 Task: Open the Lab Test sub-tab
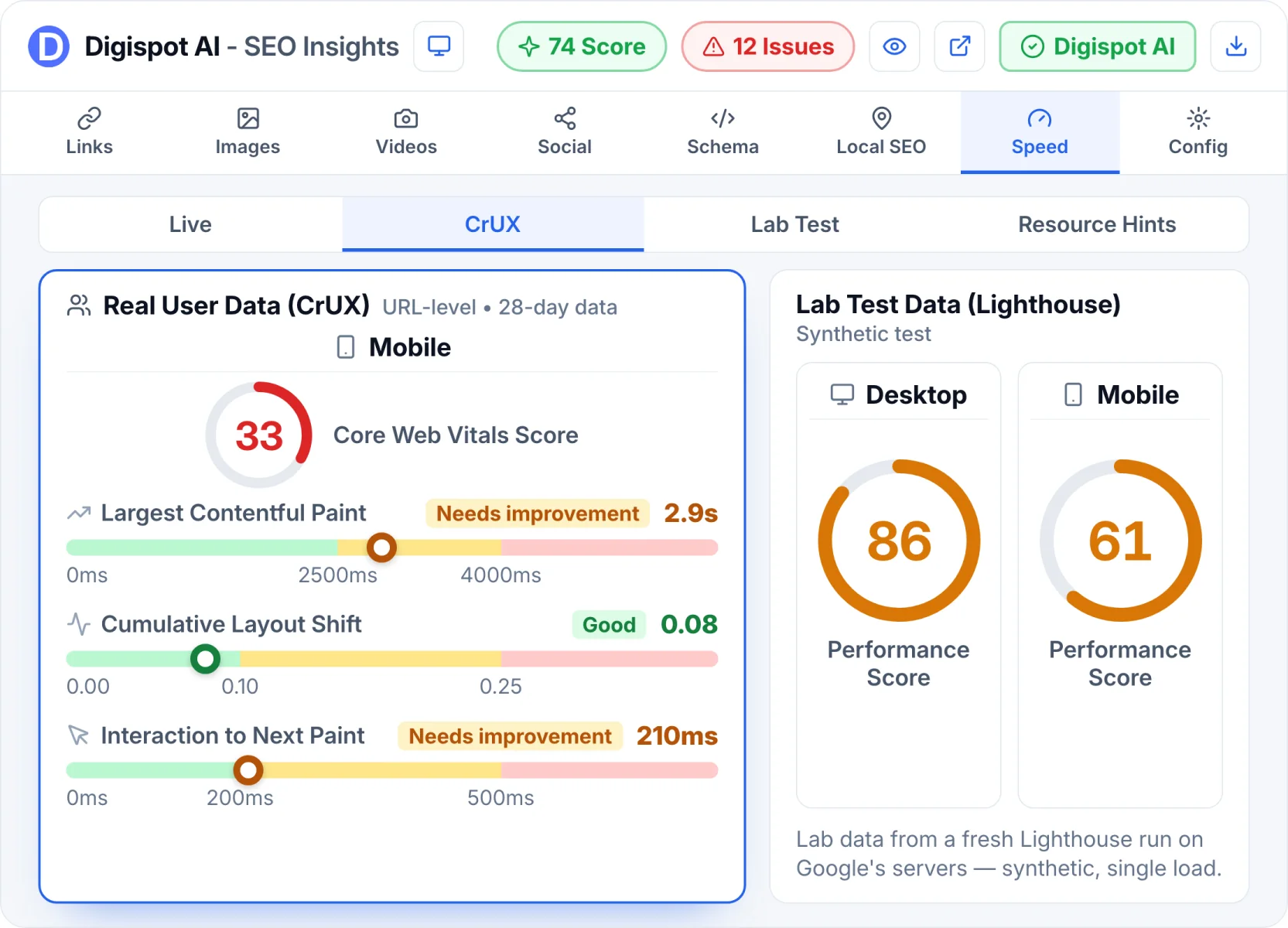(794, 224)
